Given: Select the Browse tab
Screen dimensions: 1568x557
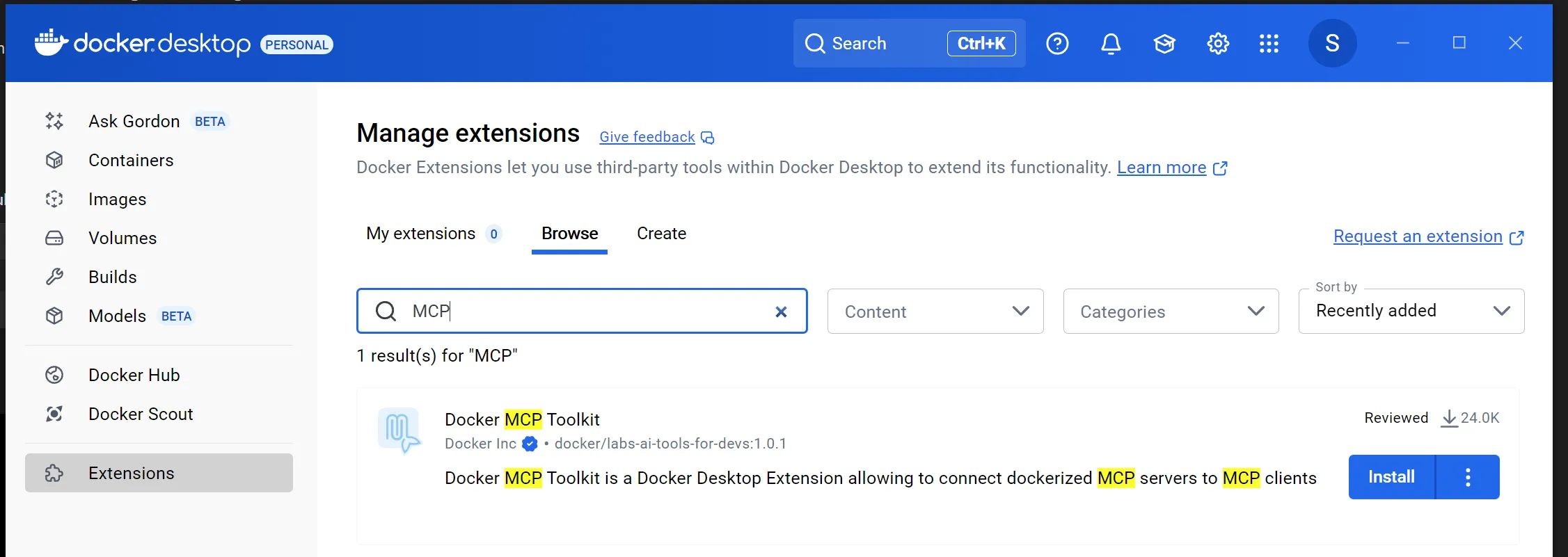Looking at the screenshot, I should [569, 234].
